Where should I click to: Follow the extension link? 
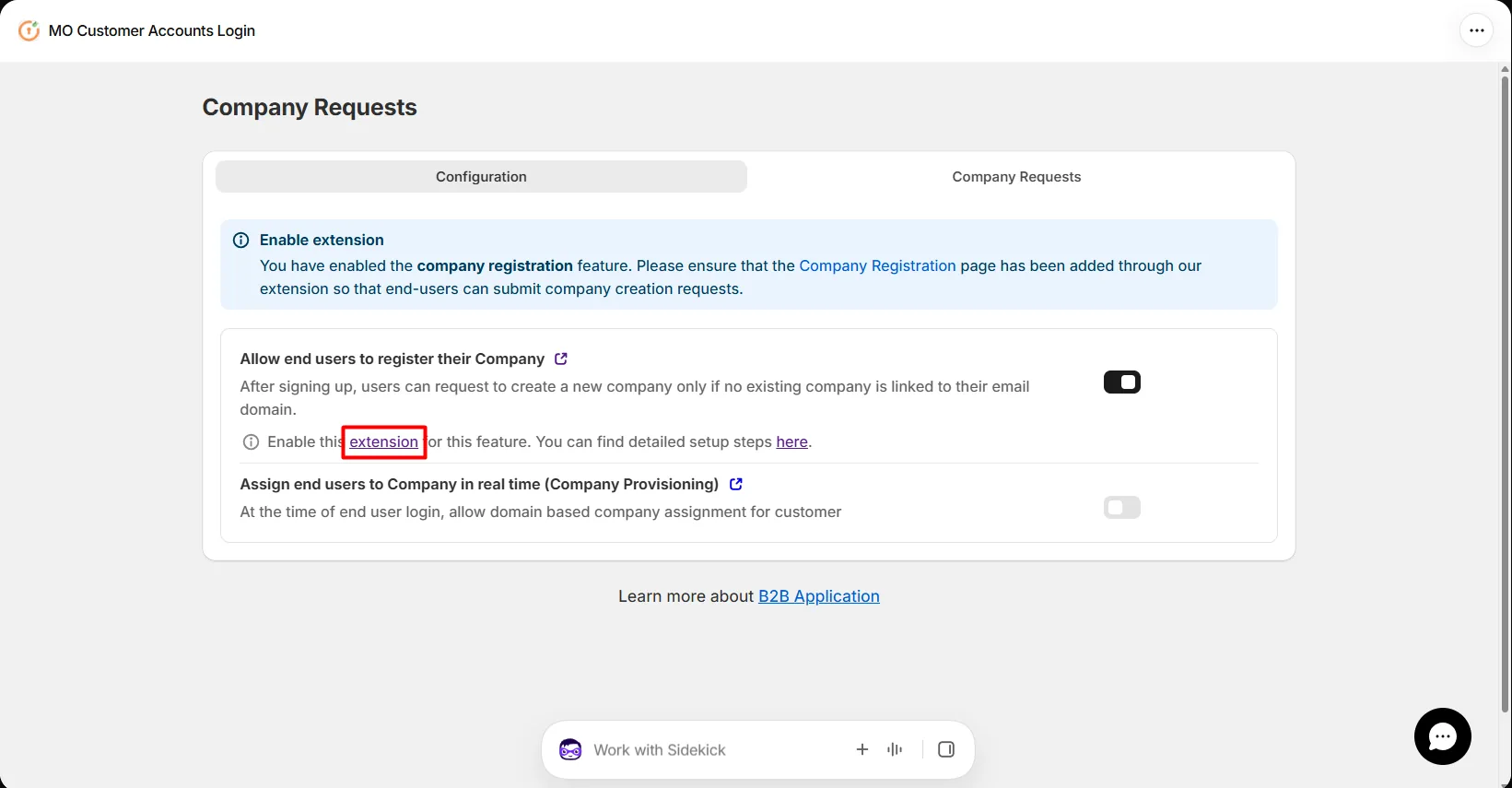(383, 442)
